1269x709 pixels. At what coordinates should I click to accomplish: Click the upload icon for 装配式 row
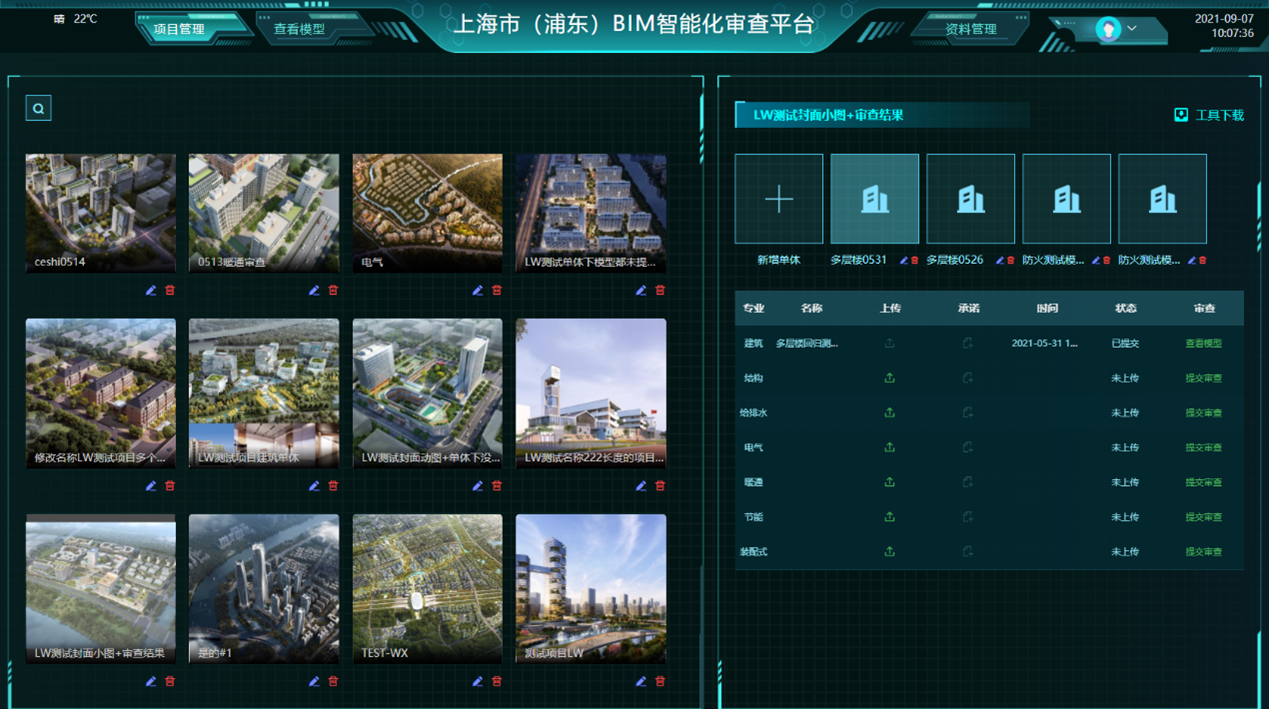point(889,551)
